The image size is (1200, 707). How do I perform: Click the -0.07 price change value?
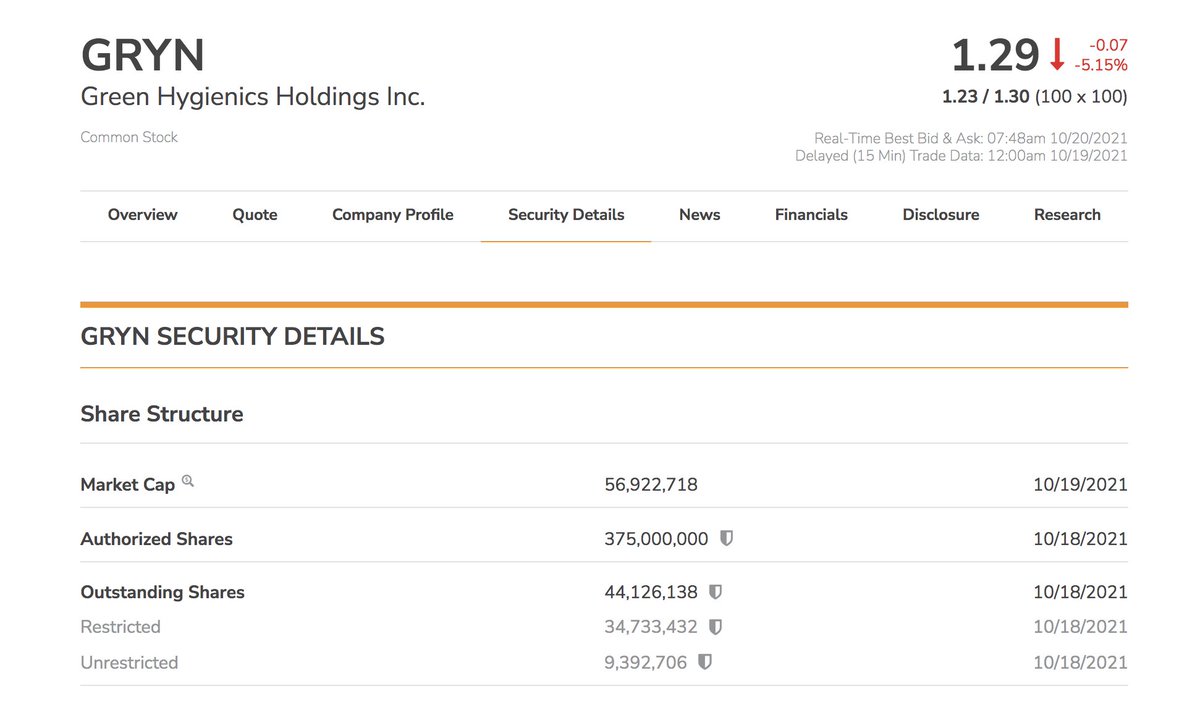[x=1108, y=45]
